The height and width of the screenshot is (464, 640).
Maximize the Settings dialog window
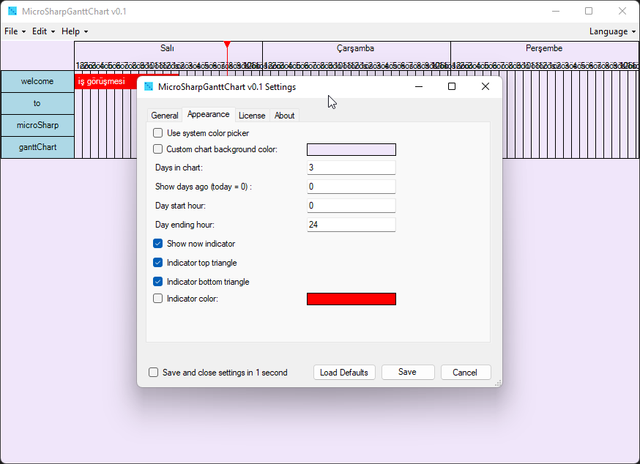tap(452, 87)
